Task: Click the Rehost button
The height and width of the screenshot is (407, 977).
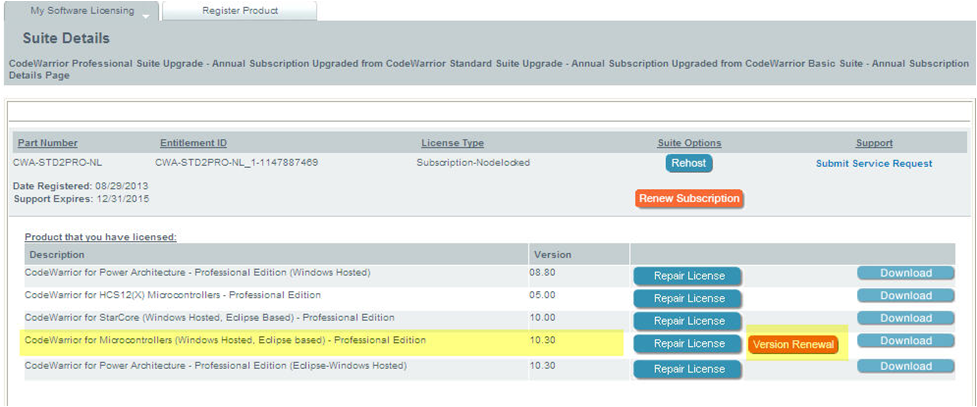Action: pyautogui.click(x=689, y=163)
